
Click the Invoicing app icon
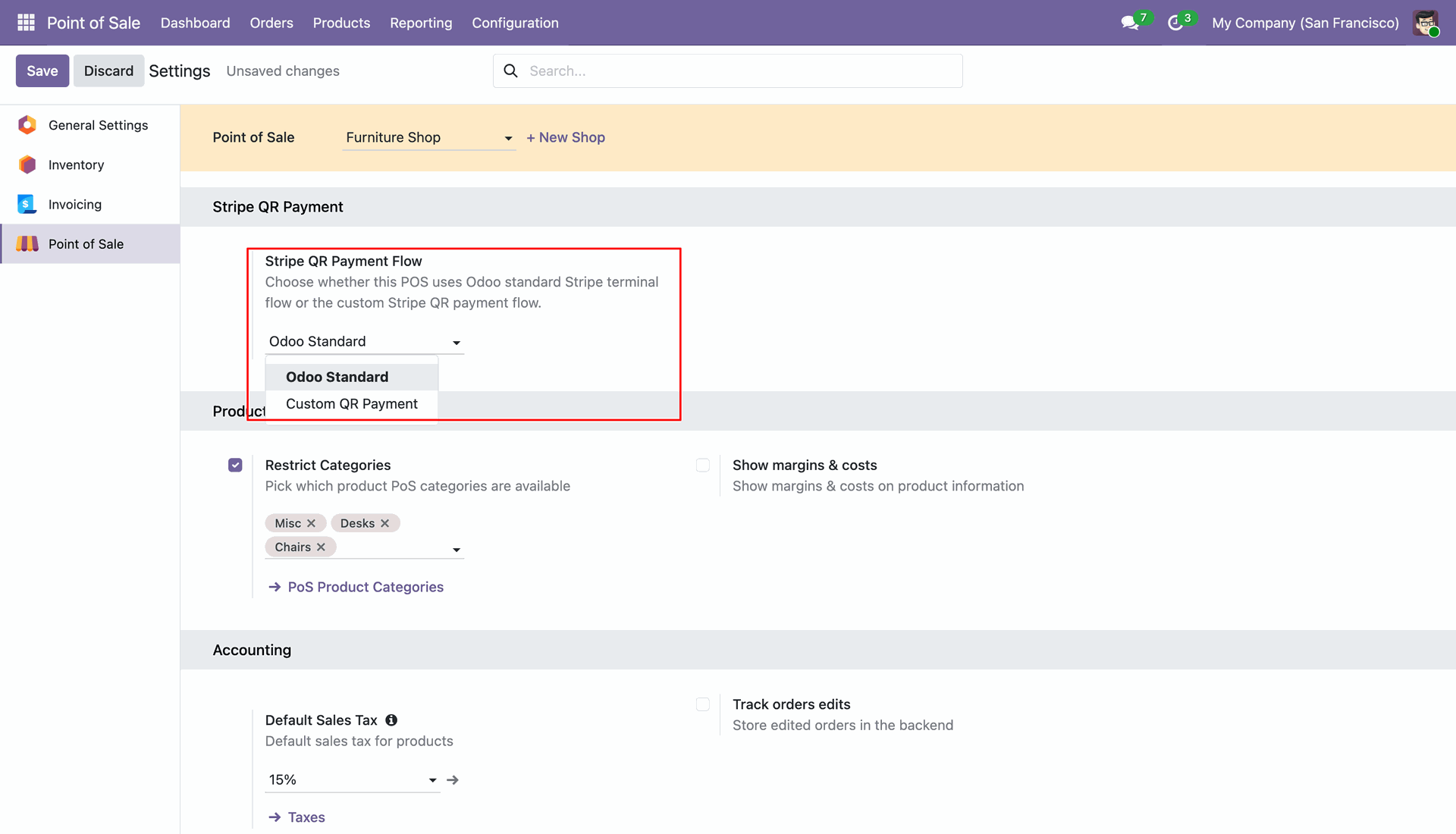(x=27, y=204)
